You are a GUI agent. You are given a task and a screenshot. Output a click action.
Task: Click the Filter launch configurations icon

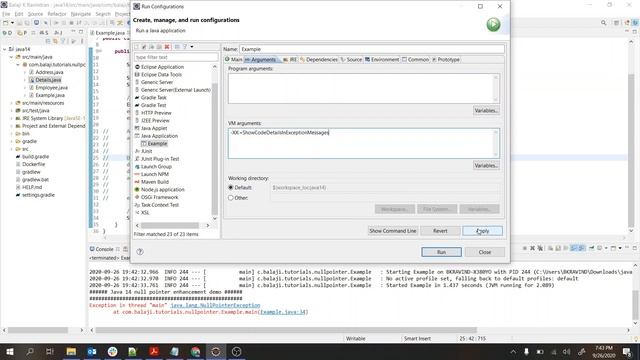click(184, 47)
